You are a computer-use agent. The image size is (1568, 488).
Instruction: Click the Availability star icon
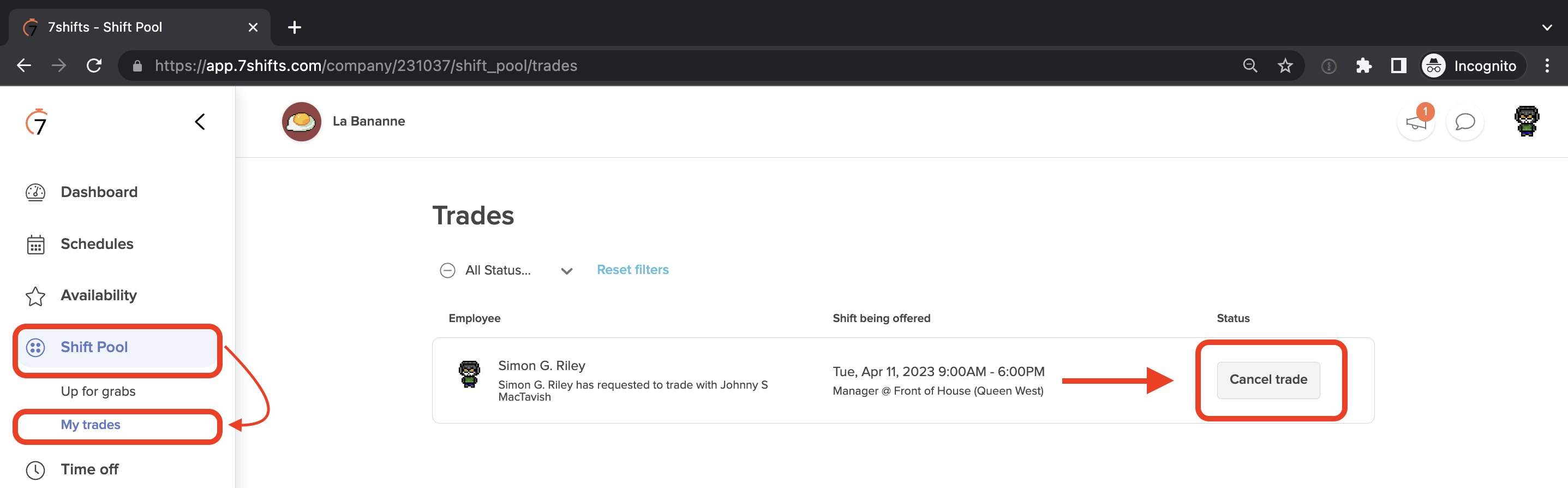tap(35, 296)
